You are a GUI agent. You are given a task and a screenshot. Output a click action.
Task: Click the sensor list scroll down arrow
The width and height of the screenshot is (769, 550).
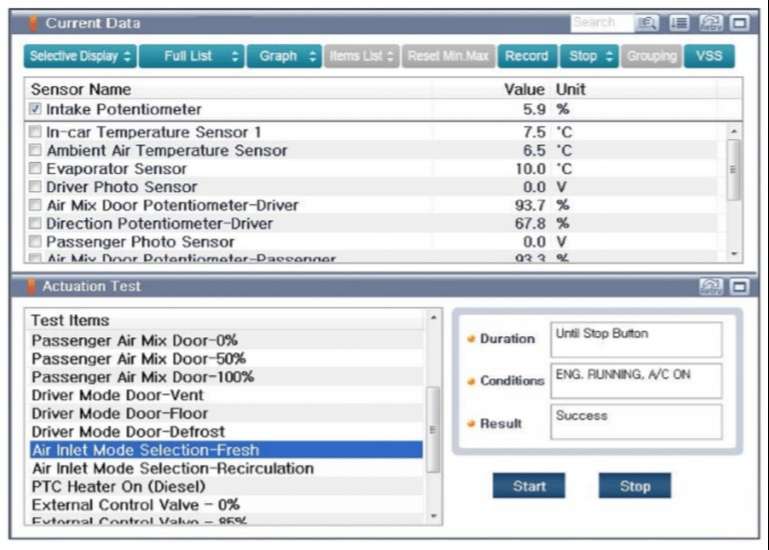pyautogui.click(x=734, y=254)
